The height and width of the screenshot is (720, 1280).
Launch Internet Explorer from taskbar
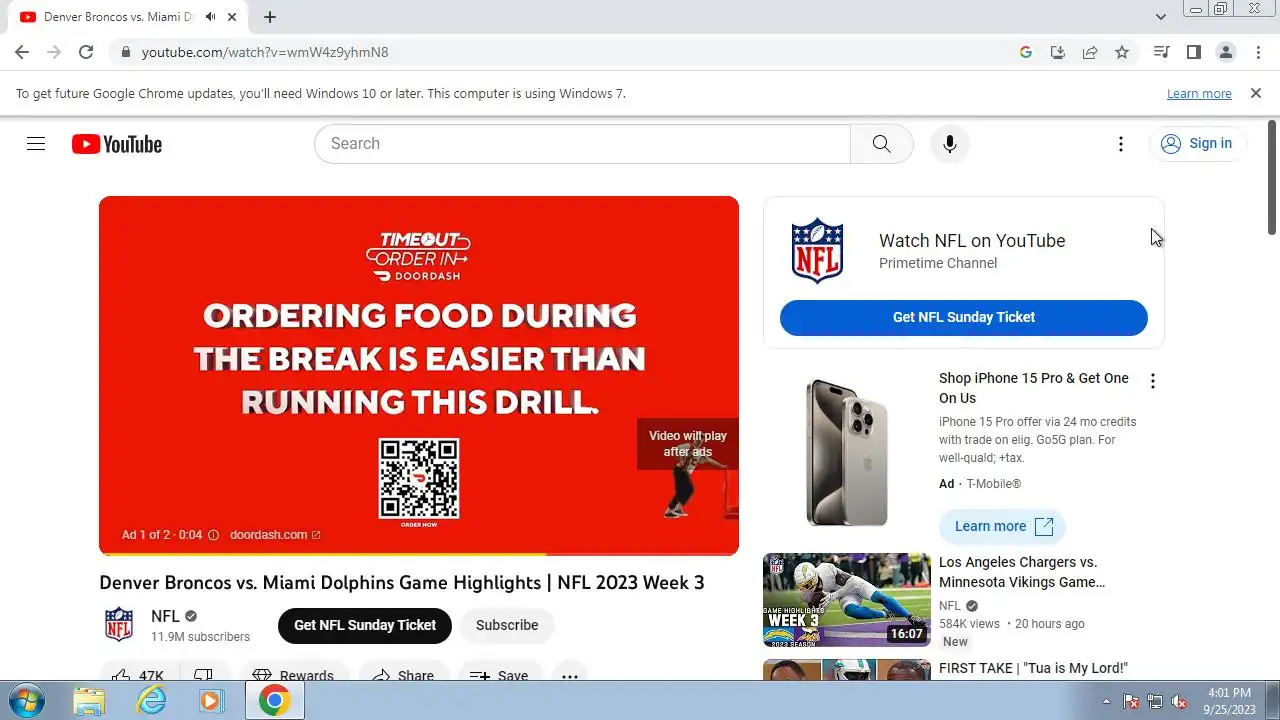(152, 700)
